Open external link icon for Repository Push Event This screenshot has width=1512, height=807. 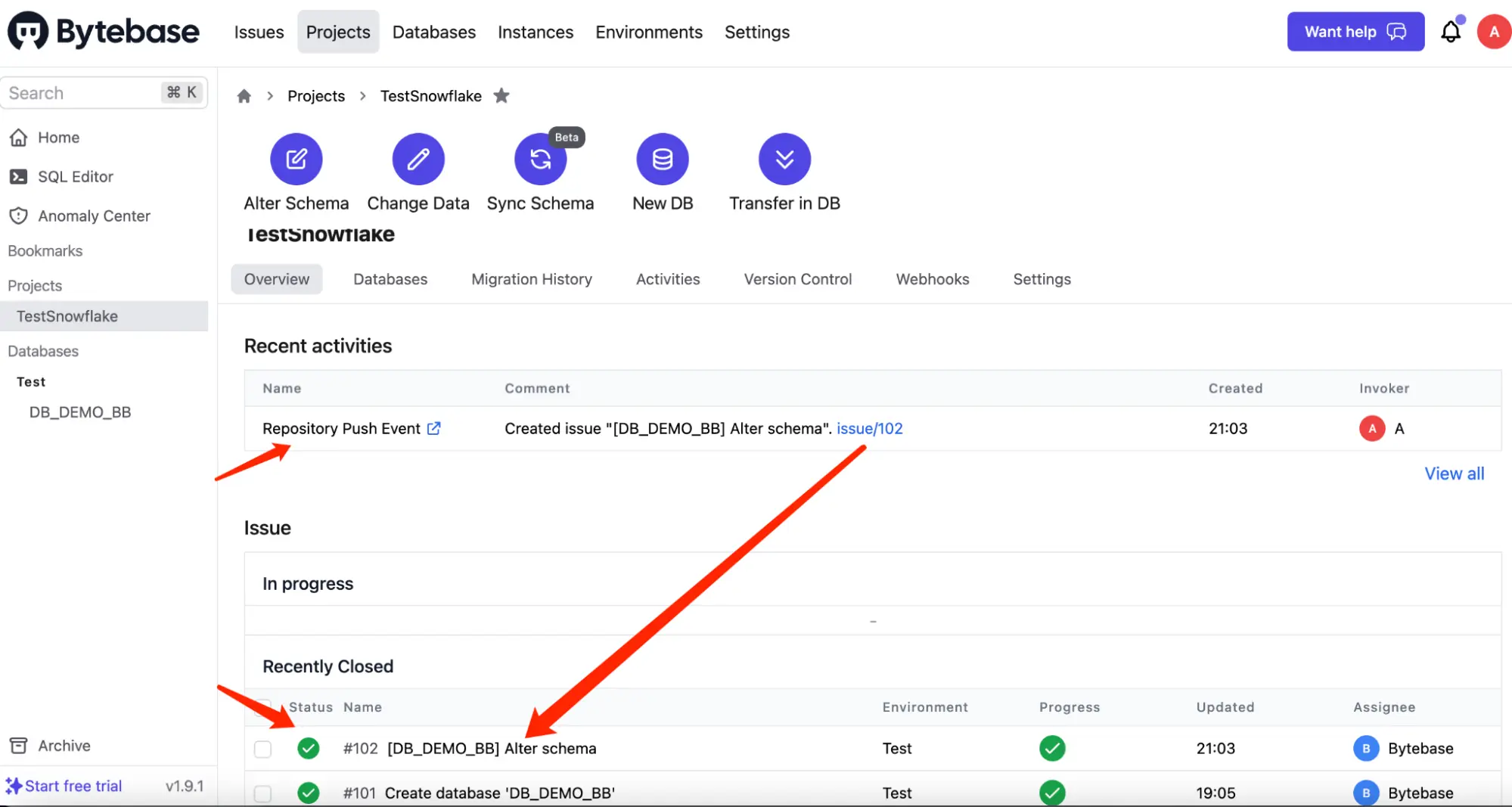pyautogui.click(x=434, y=428)
